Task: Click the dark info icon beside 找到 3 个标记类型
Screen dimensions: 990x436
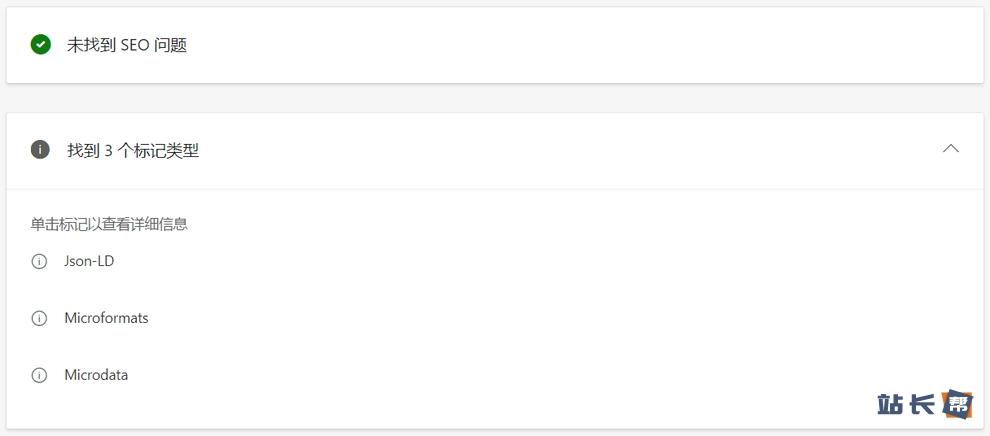Action: click(41, 150)
